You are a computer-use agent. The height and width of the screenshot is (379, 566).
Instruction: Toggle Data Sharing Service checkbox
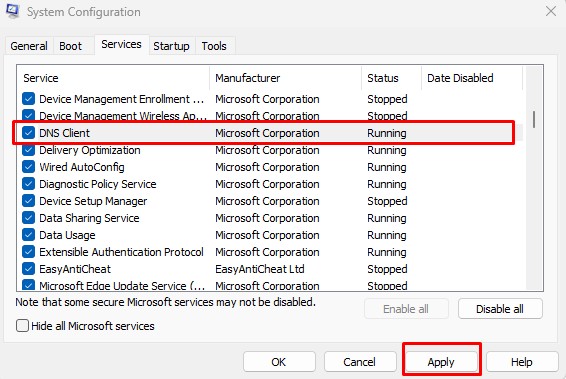28,218
